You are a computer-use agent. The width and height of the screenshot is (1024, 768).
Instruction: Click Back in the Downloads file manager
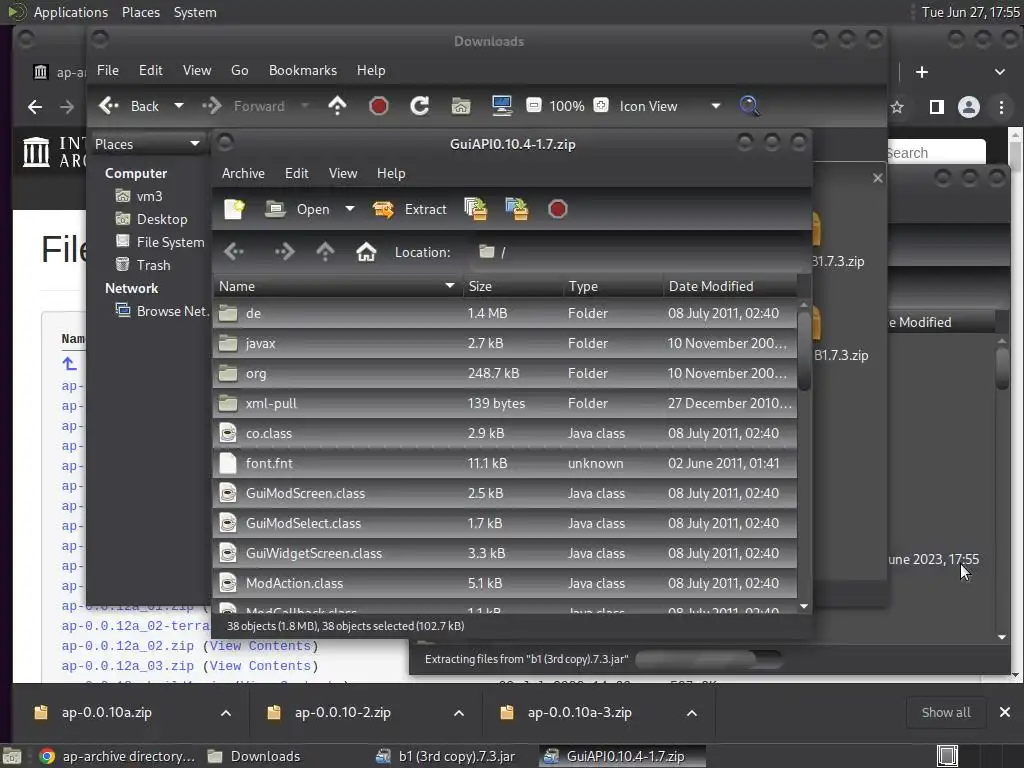(129, 106)
